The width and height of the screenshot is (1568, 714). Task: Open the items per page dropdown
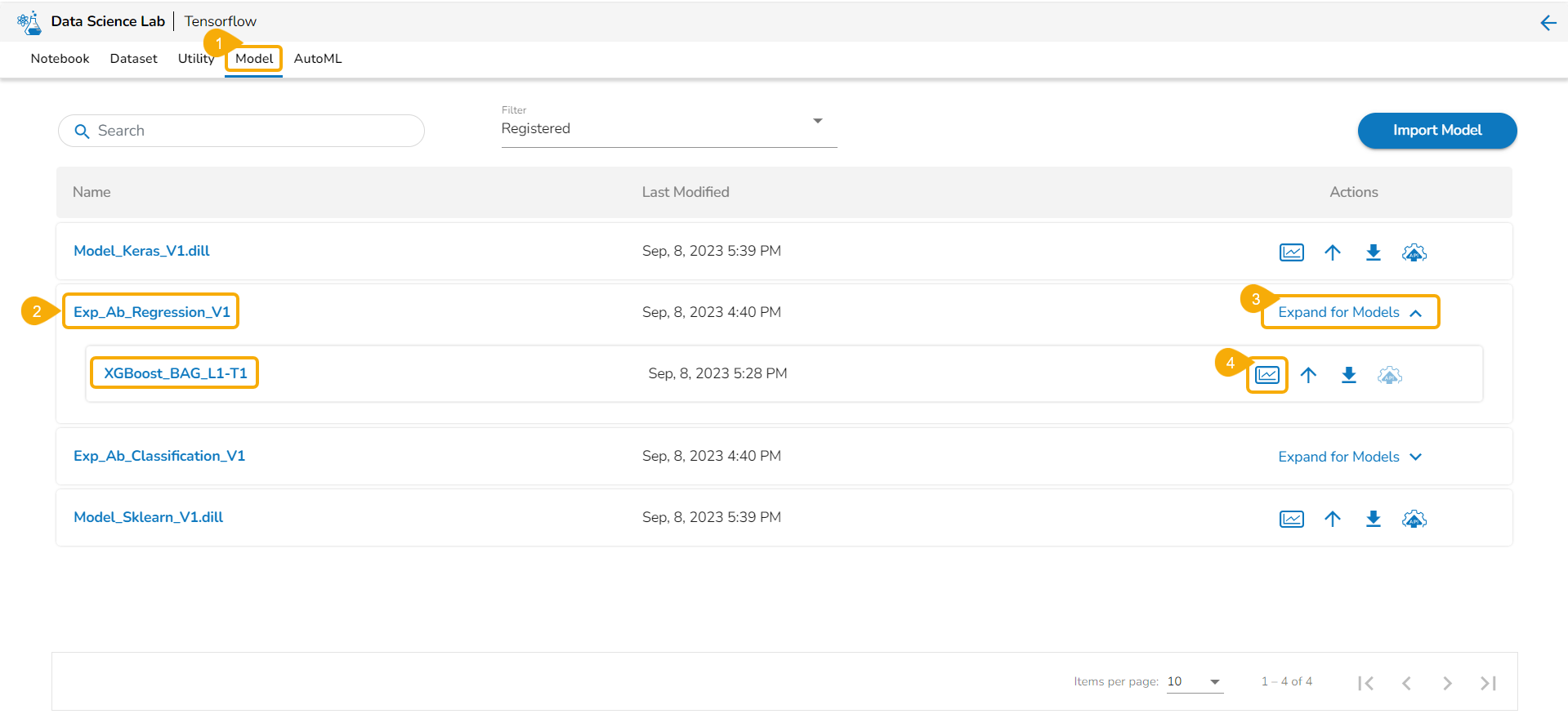[x=1194, y=681]
